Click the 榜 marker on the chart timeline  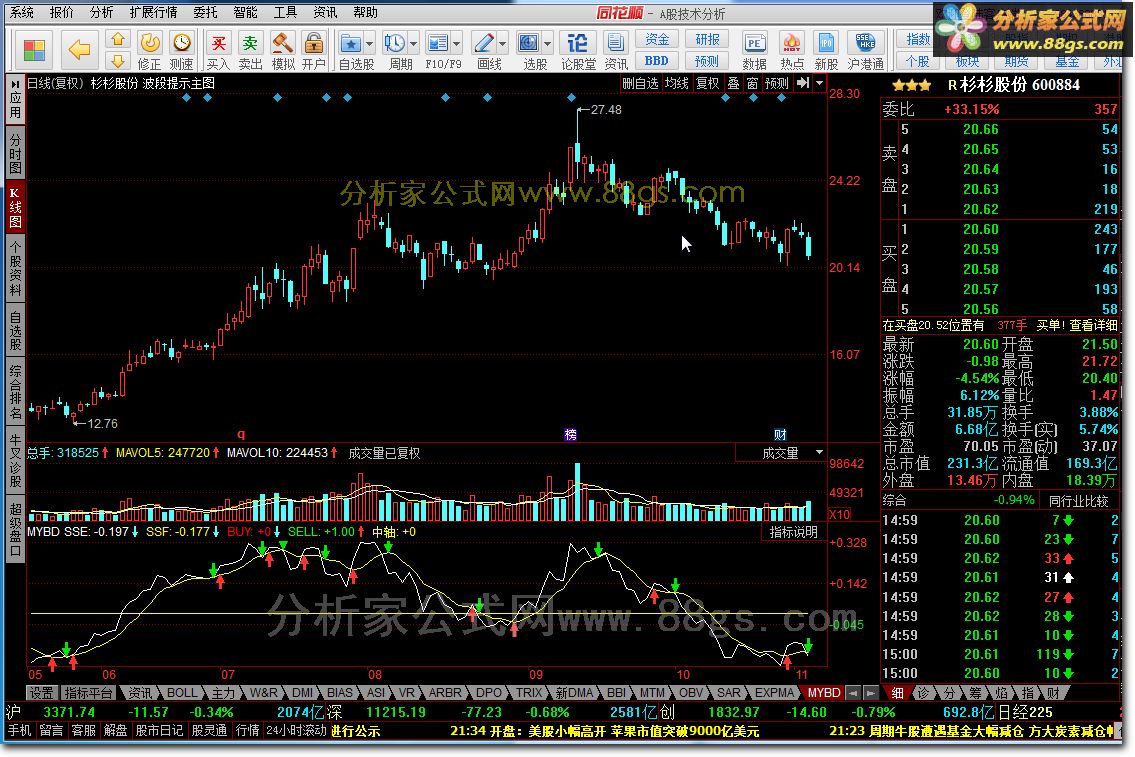point(570,434)
